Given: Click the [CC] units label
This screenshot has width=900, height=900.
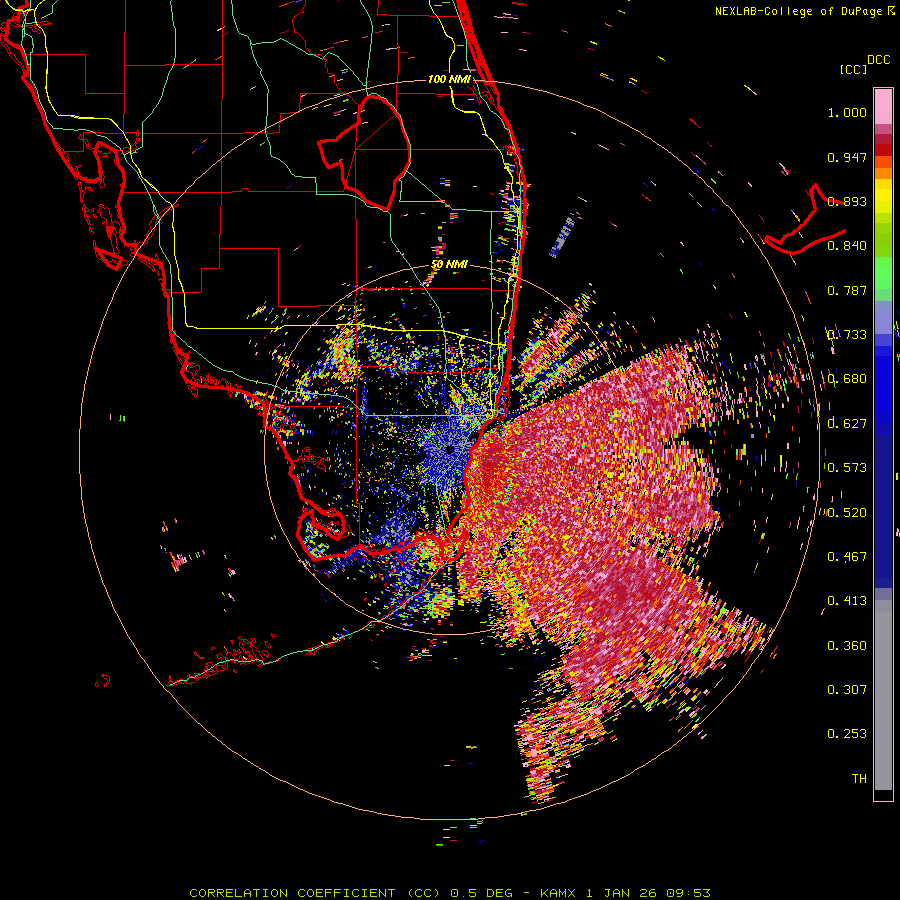Looking at the screenshot, I should tap(853, 69).
